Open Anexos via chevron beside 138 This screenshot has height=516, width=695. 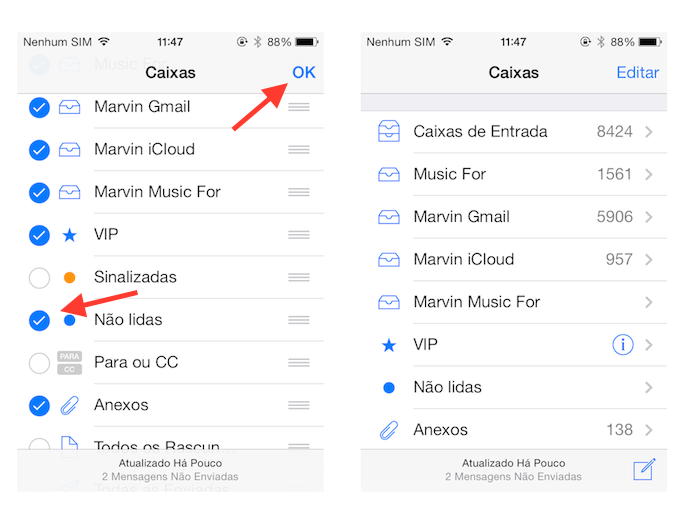point(649,430)
